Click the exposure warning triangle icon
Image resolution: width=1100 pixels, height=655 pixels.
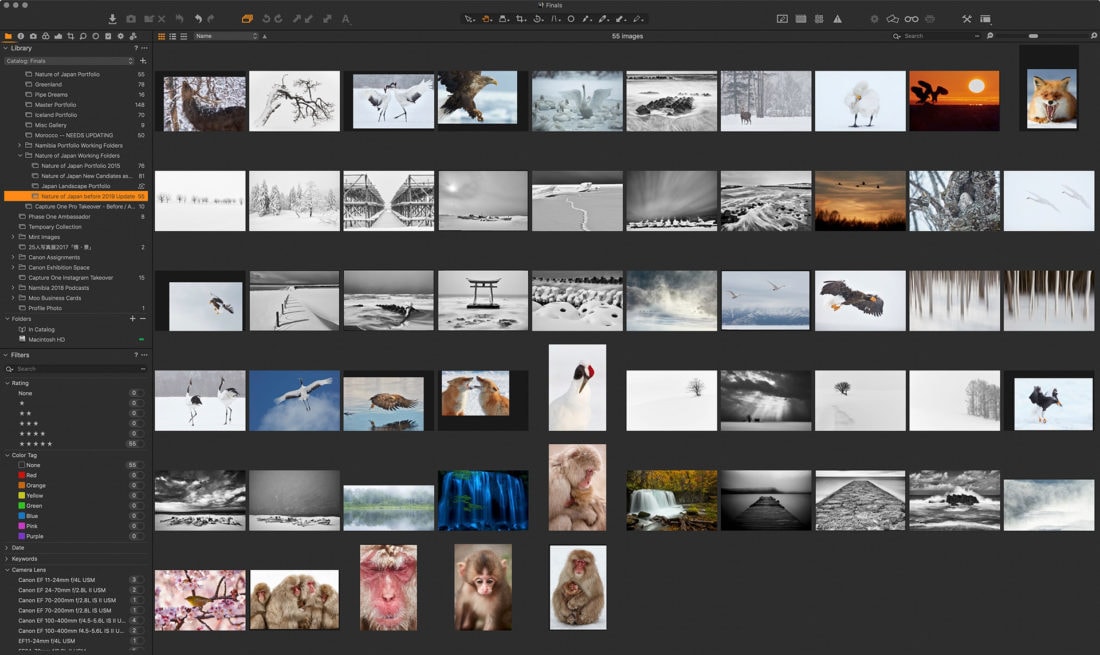[x=837, y=19]
